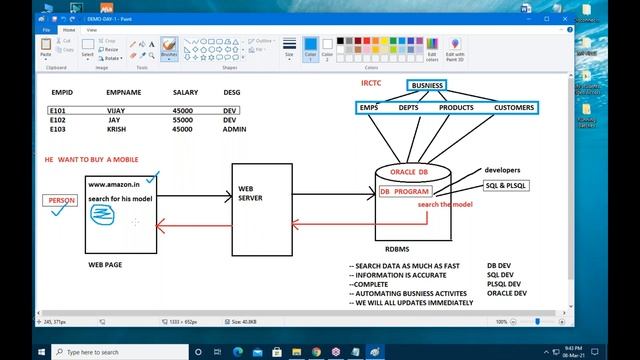Click the Redo arrow in title bar
Image resolution: width=640 pixels, height=360 pixels.
coord(73,19)
